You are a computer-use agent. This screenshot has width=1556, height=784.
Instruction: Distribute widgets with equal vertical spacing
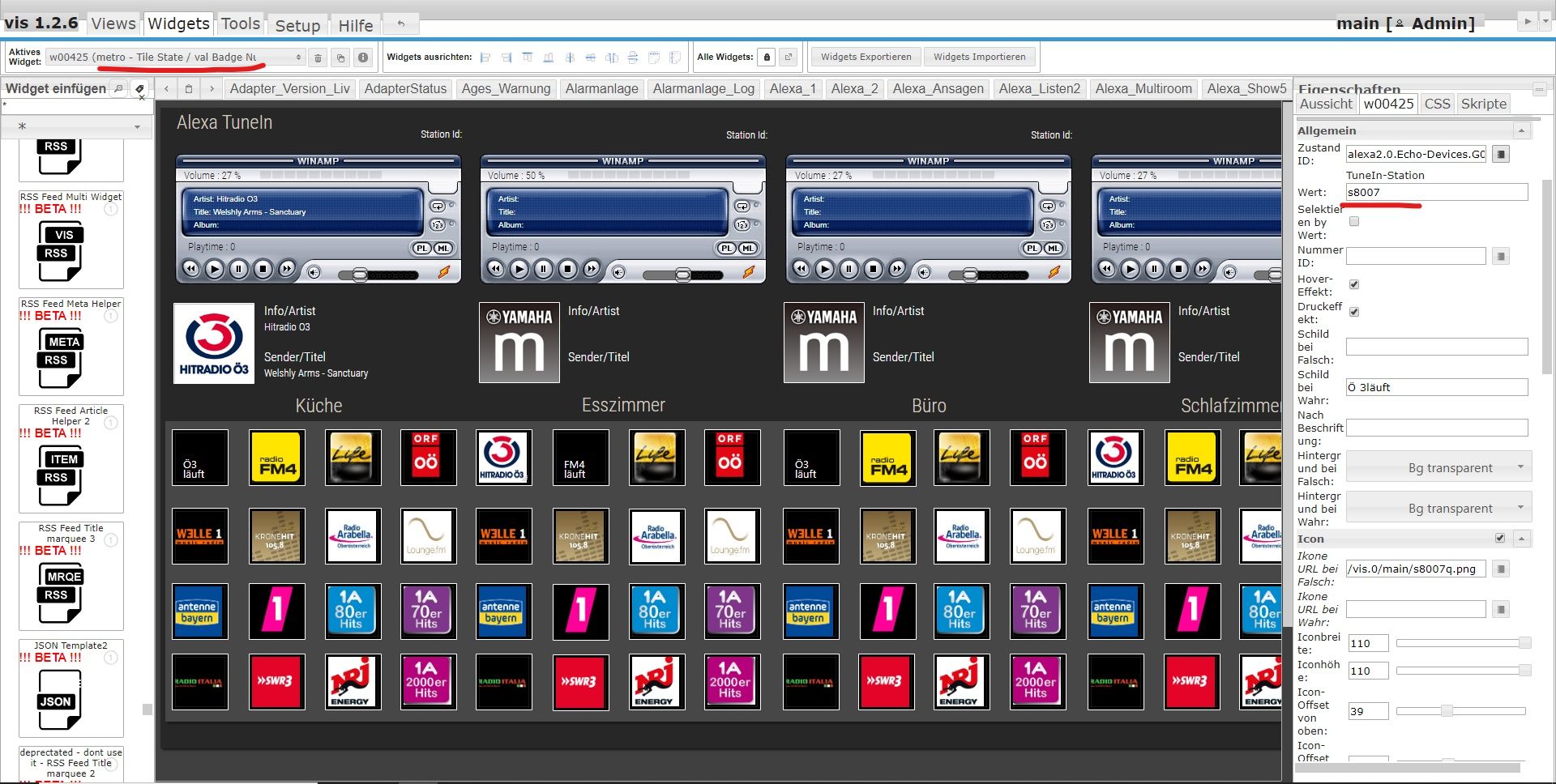(x=633, y=58)
